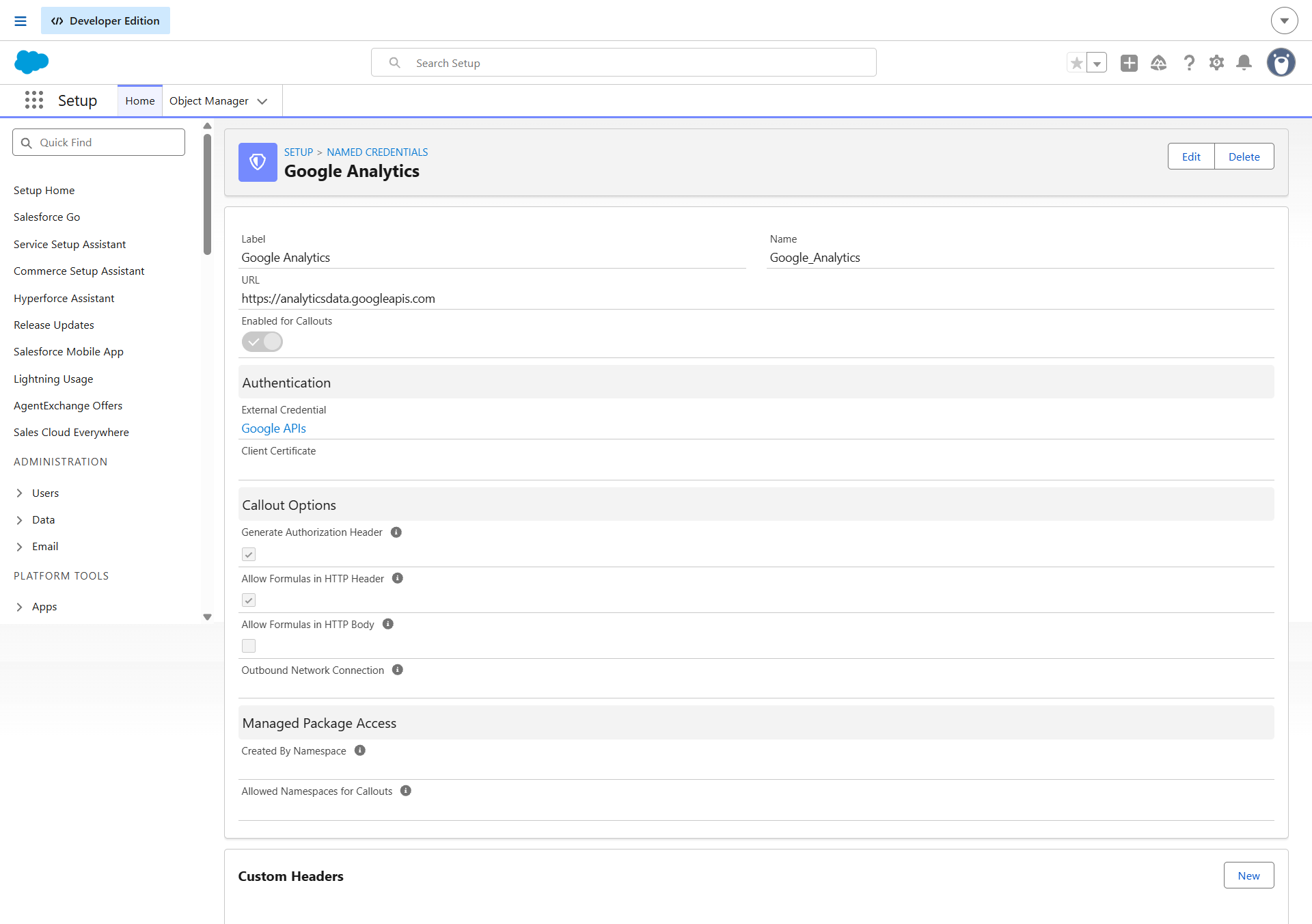Switch to the Home tab
Image resolution: width=1312 pixels, height=924 pixels.
click(140, 101)
